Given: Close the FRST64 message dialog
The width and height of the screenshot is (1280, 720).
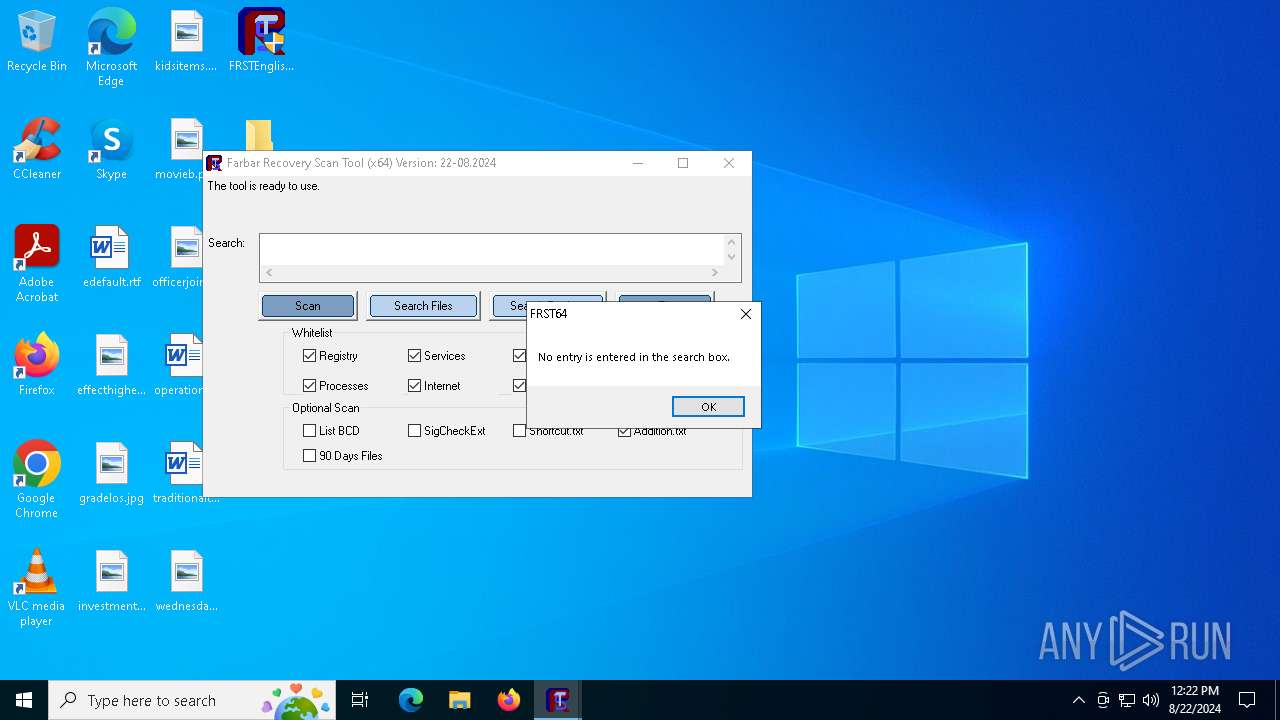Looking at the screenshot, I should pos(745,314).
